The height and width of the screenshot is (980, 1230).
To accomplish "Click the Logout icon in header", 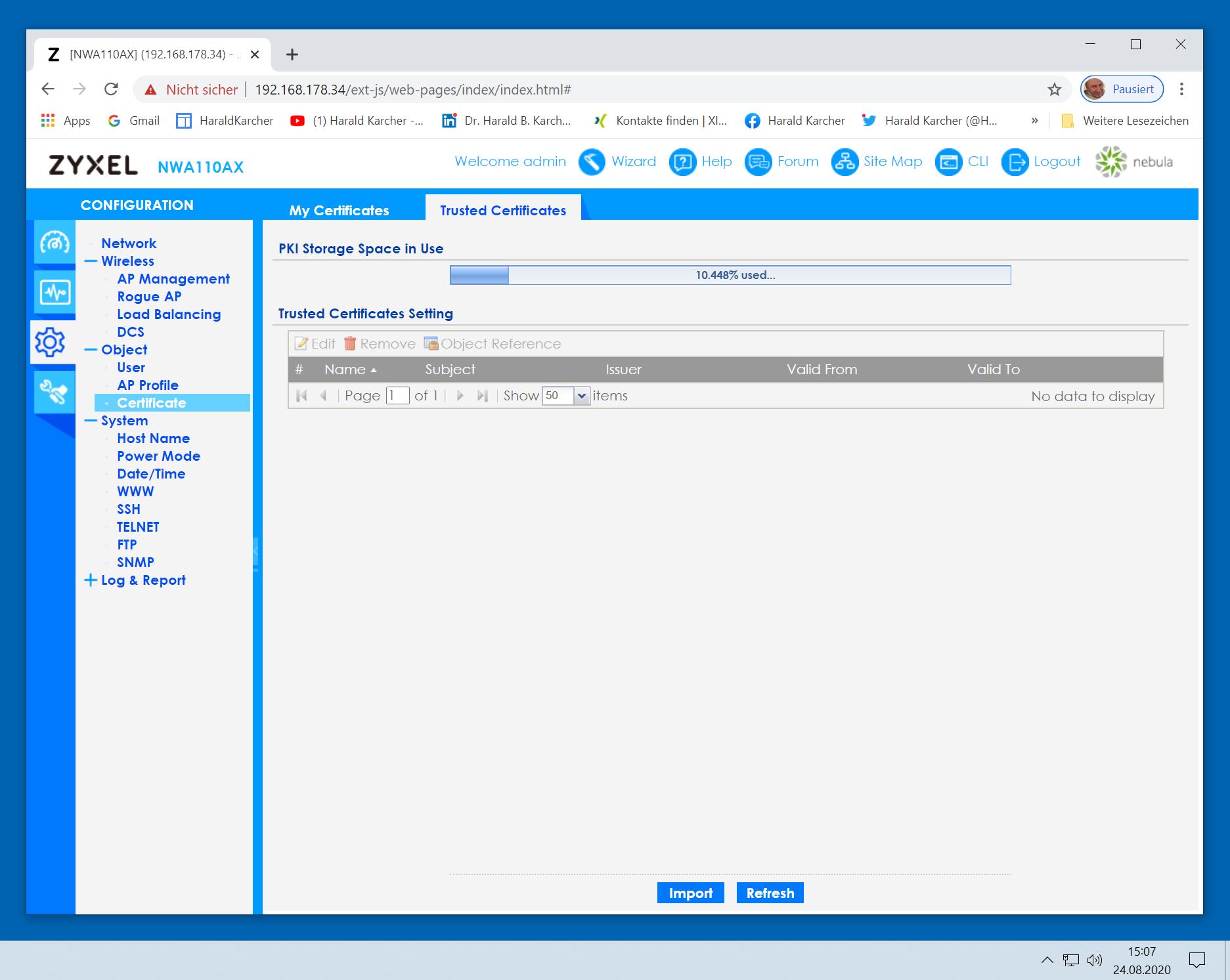I will tap(1015, 162).
